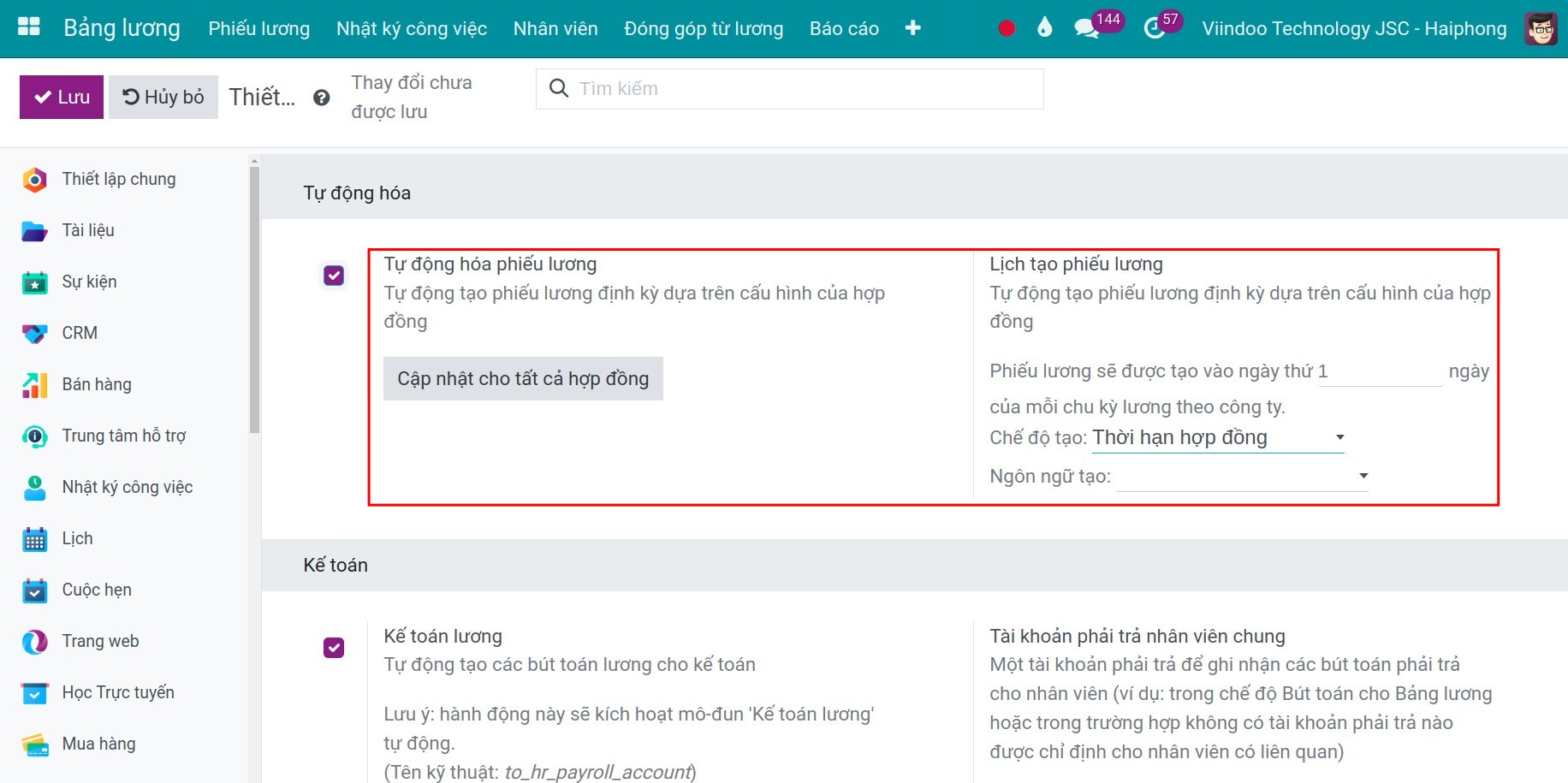Open conversations icon with 144 badge
Viewport: 1568px width, 783px height.
click(1087, 28)
